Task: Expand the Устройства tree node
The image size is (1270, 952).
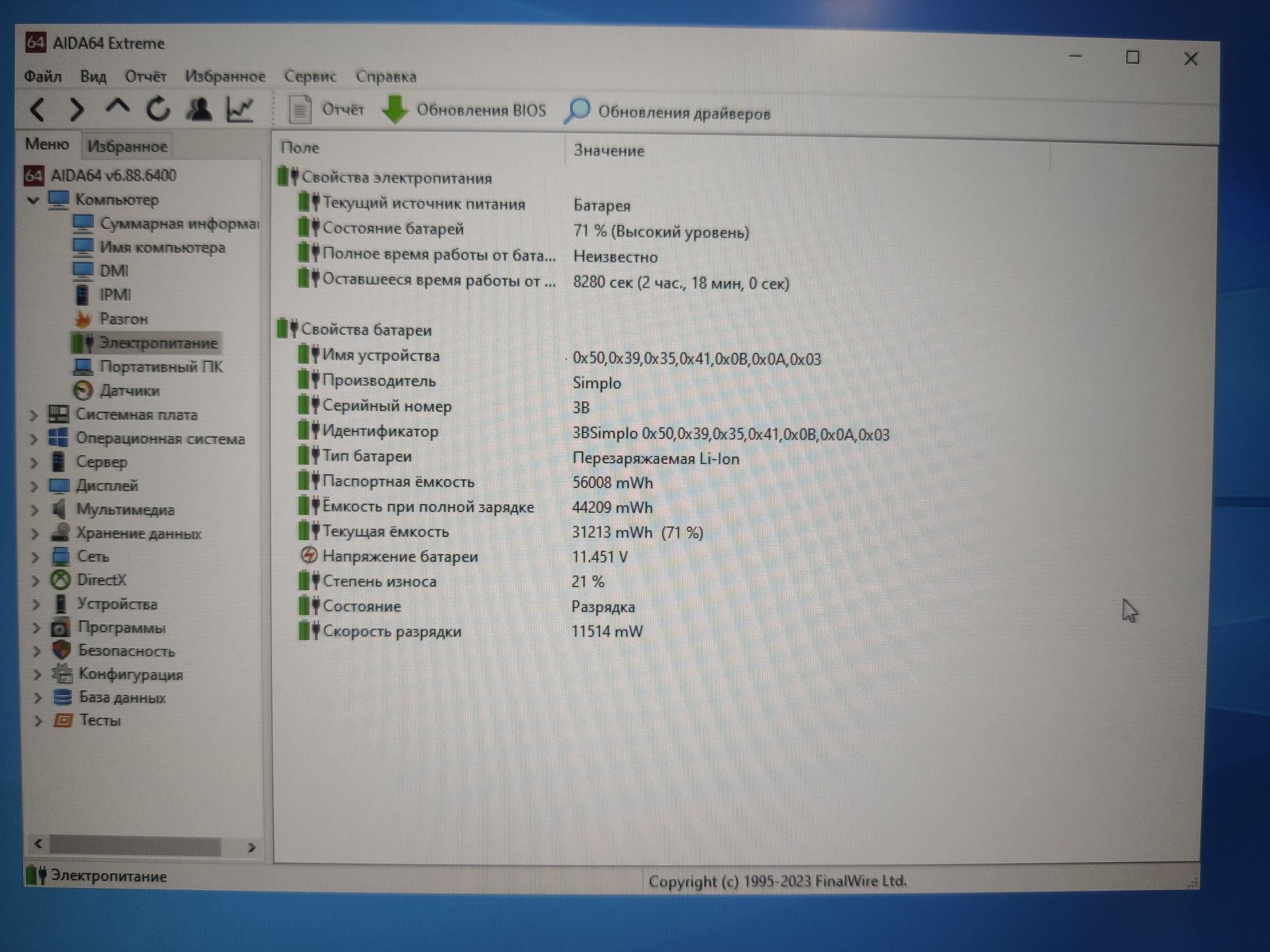Action: pos(36,604)
